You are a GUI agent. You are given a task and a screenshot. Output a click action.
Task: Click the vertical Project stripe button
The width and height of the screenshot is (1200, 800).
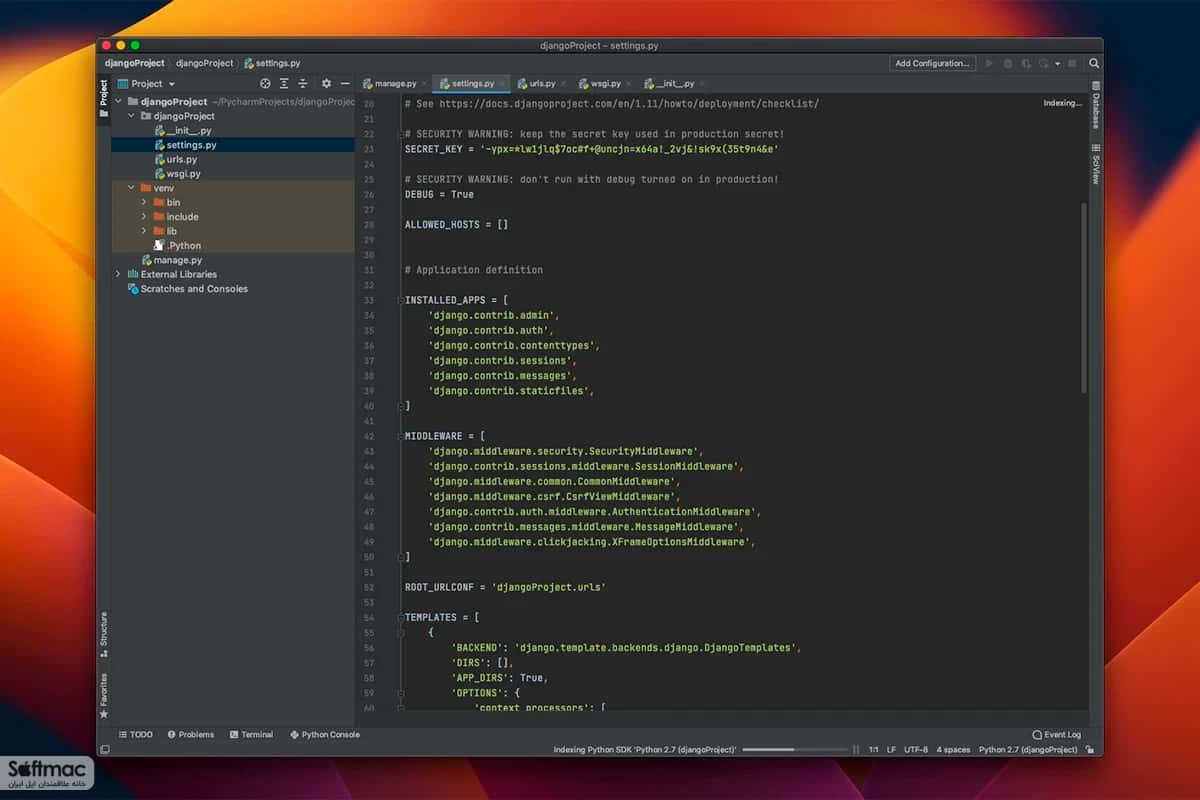pyautogui.click(x=103, y=100)
